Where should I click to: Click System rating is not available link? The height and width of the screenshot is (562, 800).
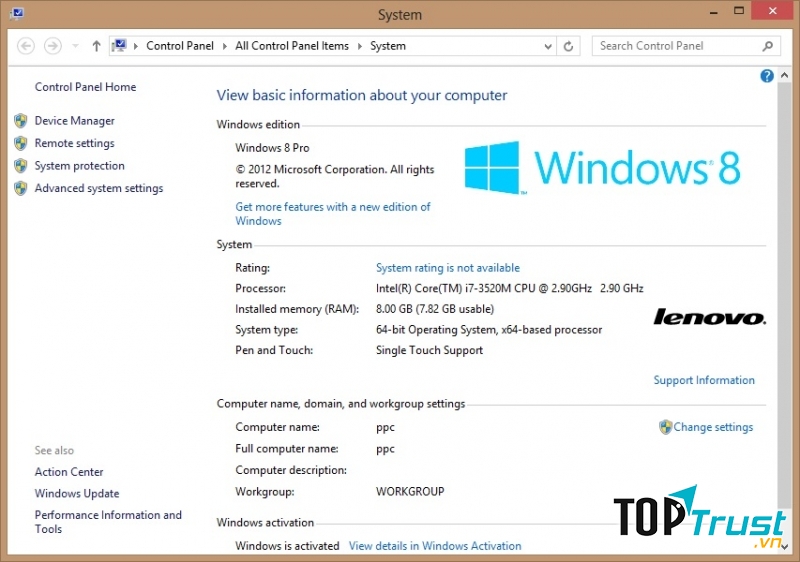pyautogui.click(x=448, y=268)
